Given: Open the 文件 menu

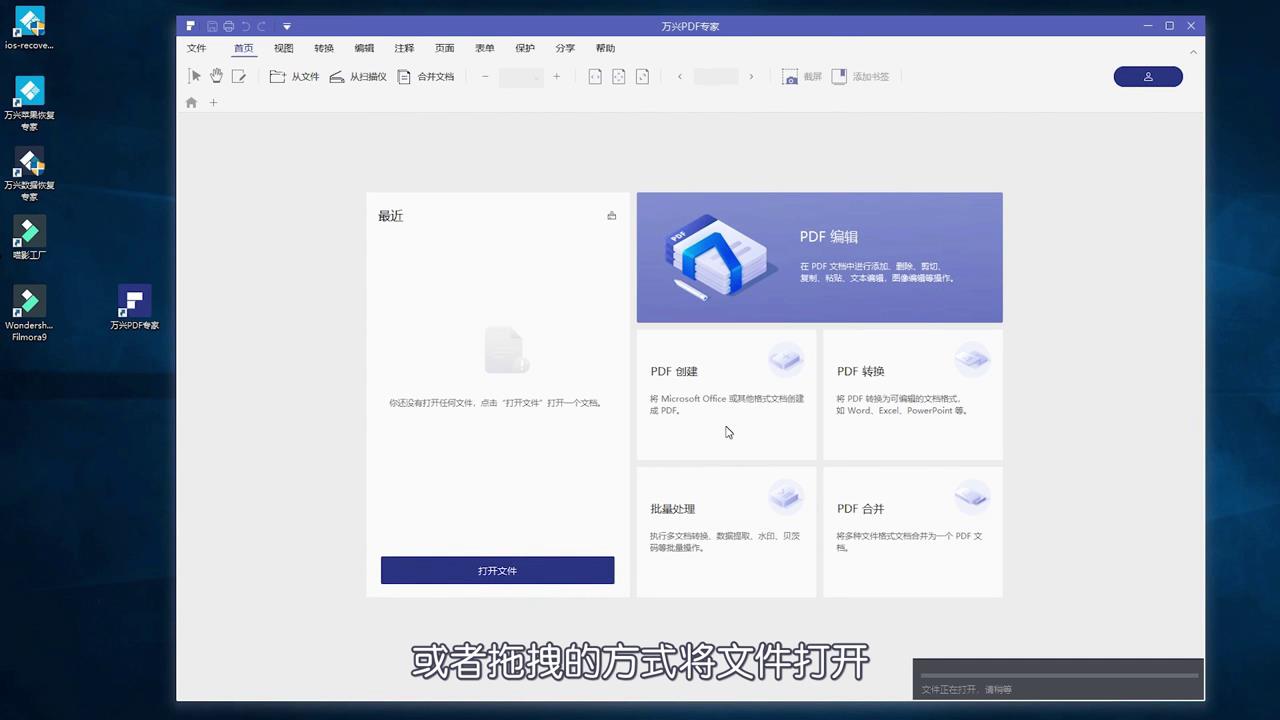Looking at the screenshot, I should coord(196,48).
